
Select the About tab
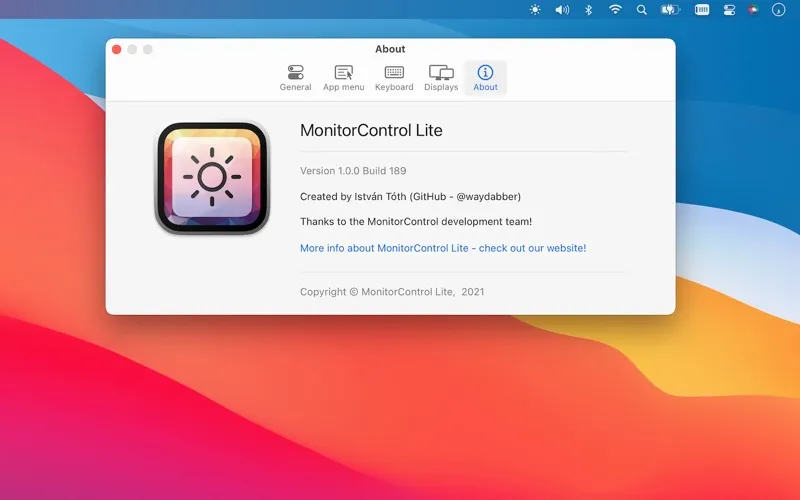tap(485, 78)
